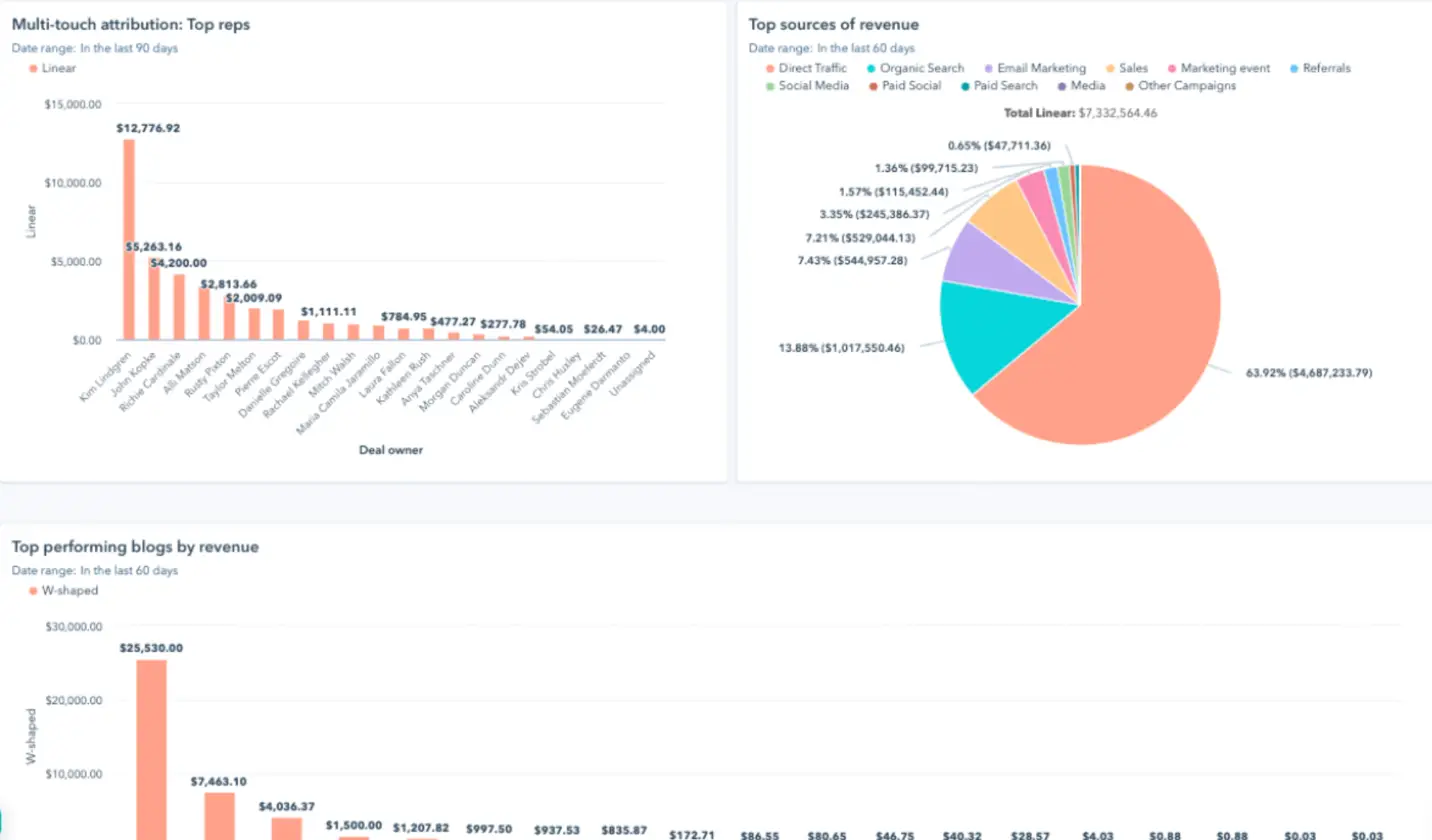Click the Richie Cardinale bar
Viewport: 1432px width, 840px height.
179,307
